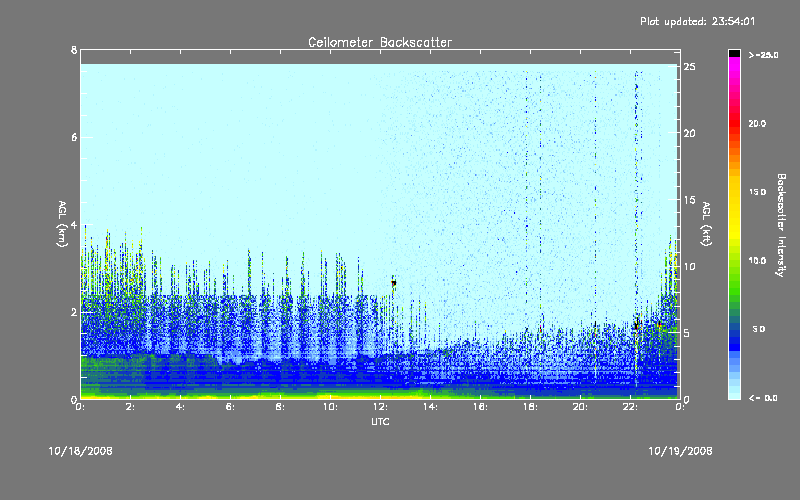Click the '2' km tick label

(x=74, y=312)
